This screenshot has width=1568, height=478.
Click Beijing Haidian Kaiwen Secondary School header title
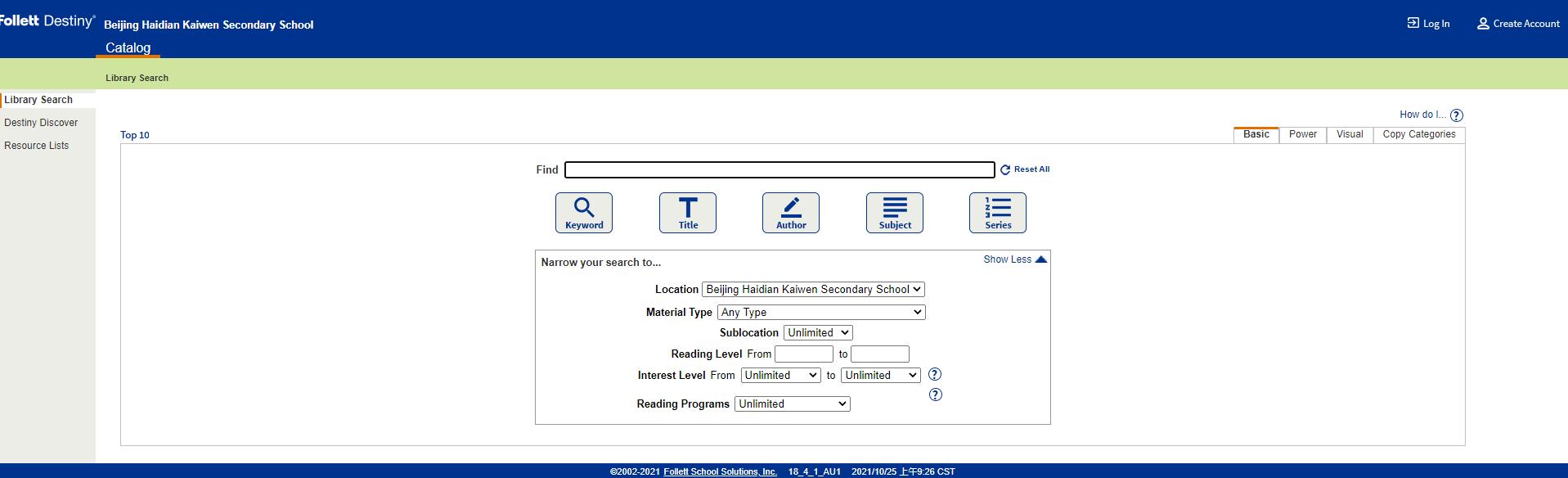209,25
